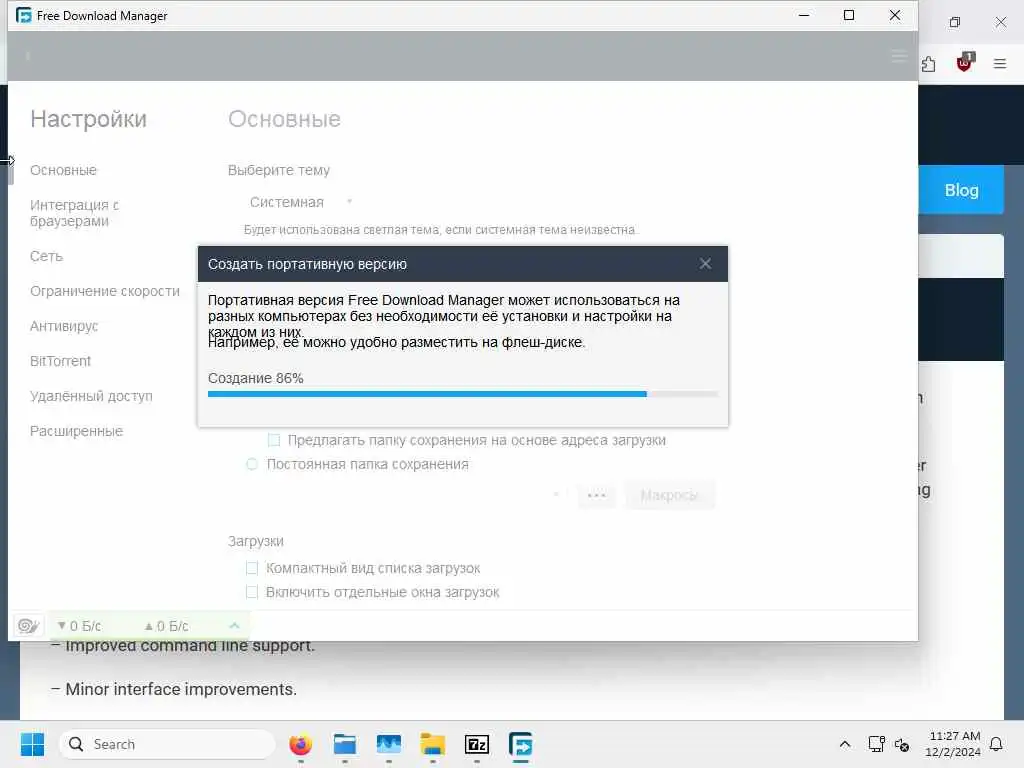The width and height of the screenshot is (1024, 768).
Task: Select the Антивирус settings section
Action: (64, 326)
